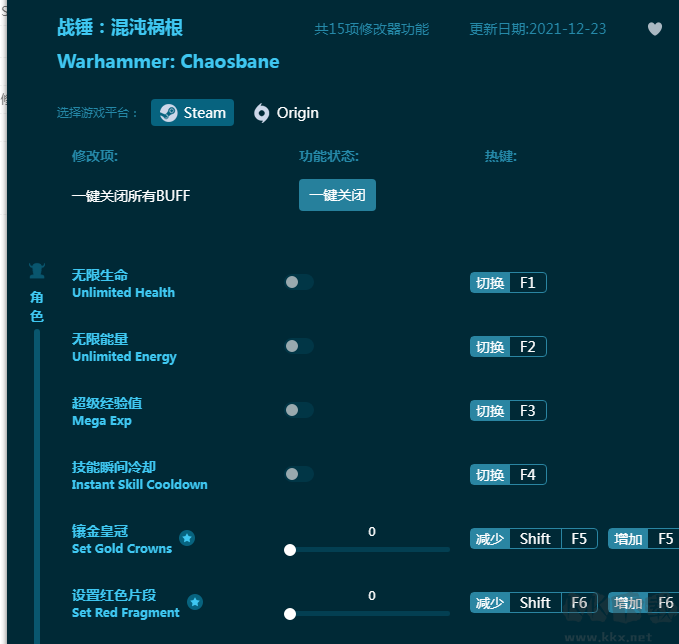Click the Set Gold Crowns slider handle
Image resolution: width=679 pixels, height=644 pixels.
[x=290, y=550]
